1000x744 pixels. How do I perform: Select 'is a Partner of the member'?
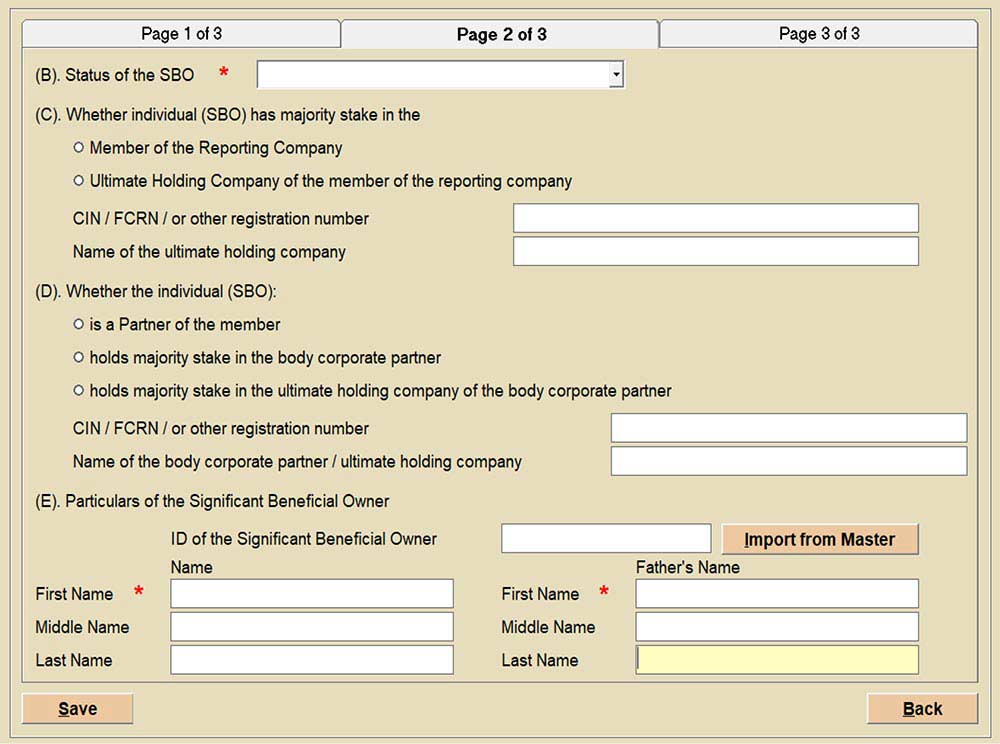pos(79,325)
